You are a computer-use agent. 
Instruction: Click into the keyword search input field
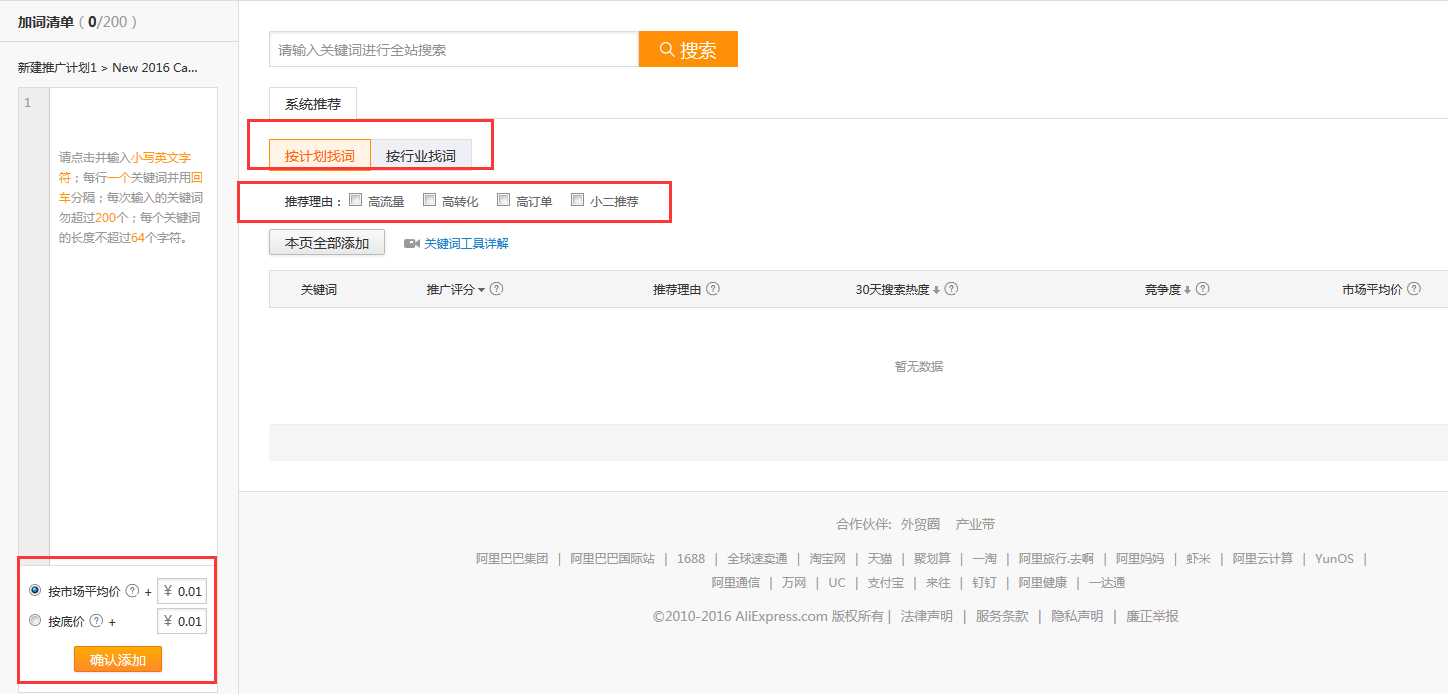[x=453, y=49]
